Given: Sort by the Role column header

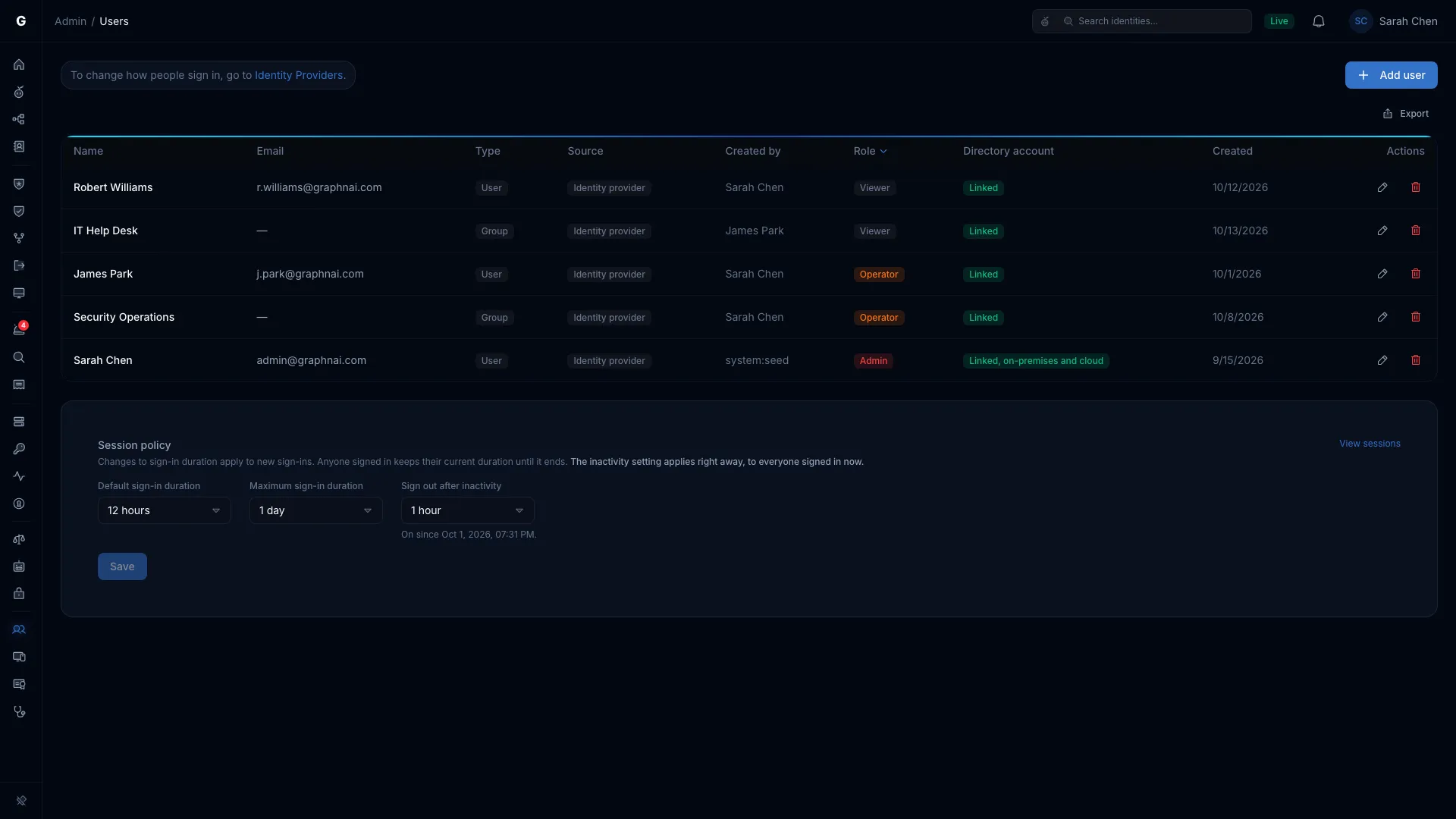Looking at the screenshot, I should pyautogui.click(x=870, y=151).
